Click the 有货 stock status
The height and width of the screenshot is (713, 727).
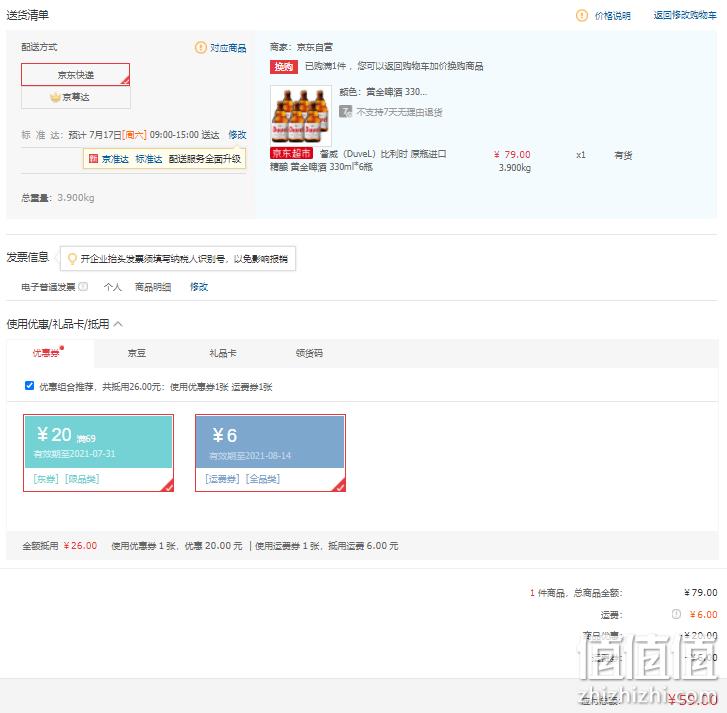coord(623,155)
